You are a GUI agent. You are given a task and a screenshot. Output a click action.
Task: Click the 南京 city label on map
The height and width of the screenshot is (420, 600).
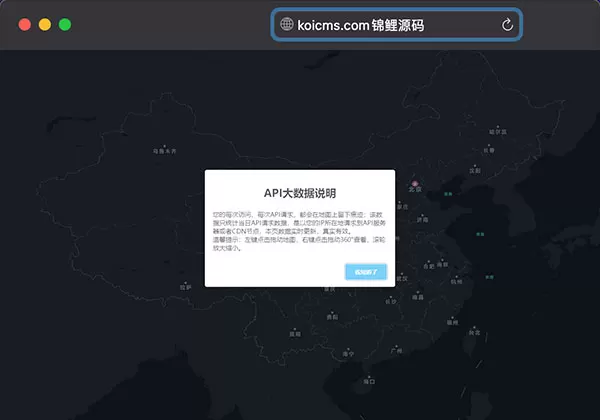[x=443, y=264]
